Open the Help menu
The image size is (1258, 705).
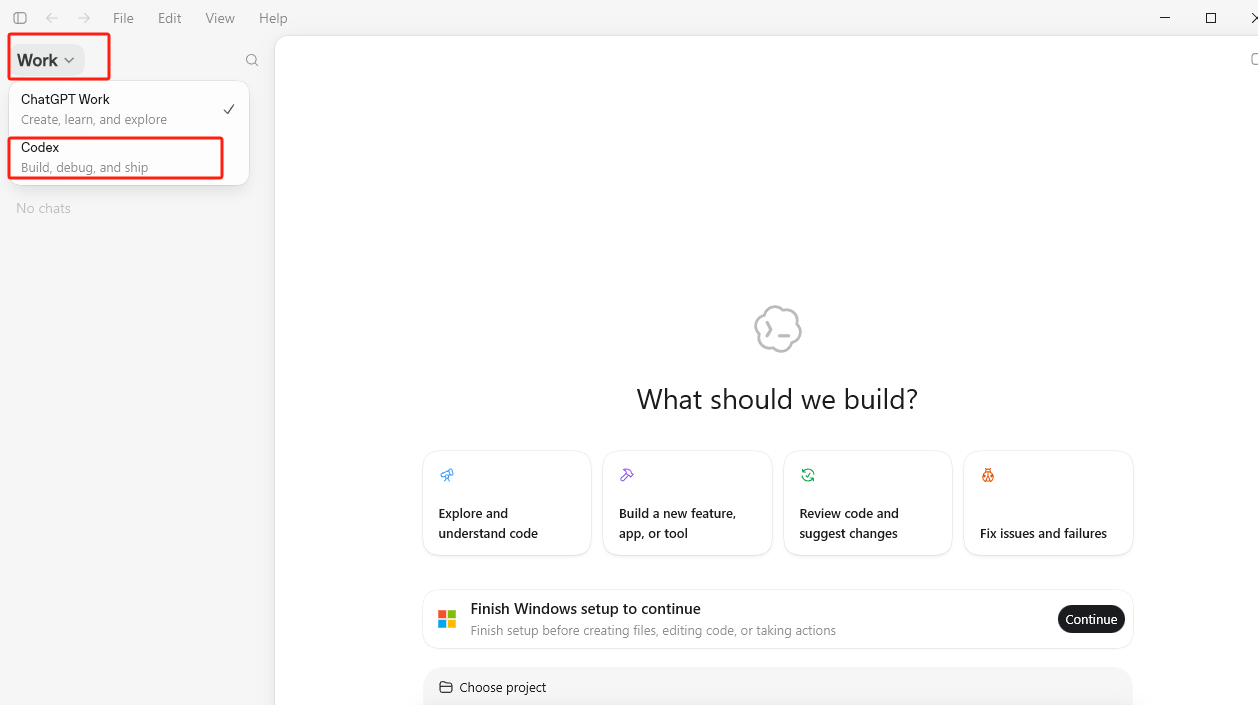click(273, 18)
